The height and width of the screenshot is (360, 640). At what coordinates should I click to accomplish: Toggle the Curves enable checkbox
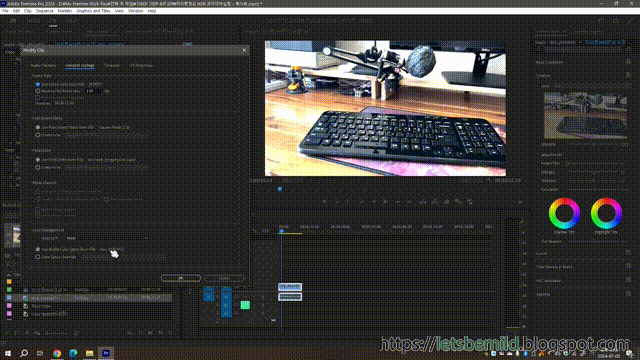629,253
